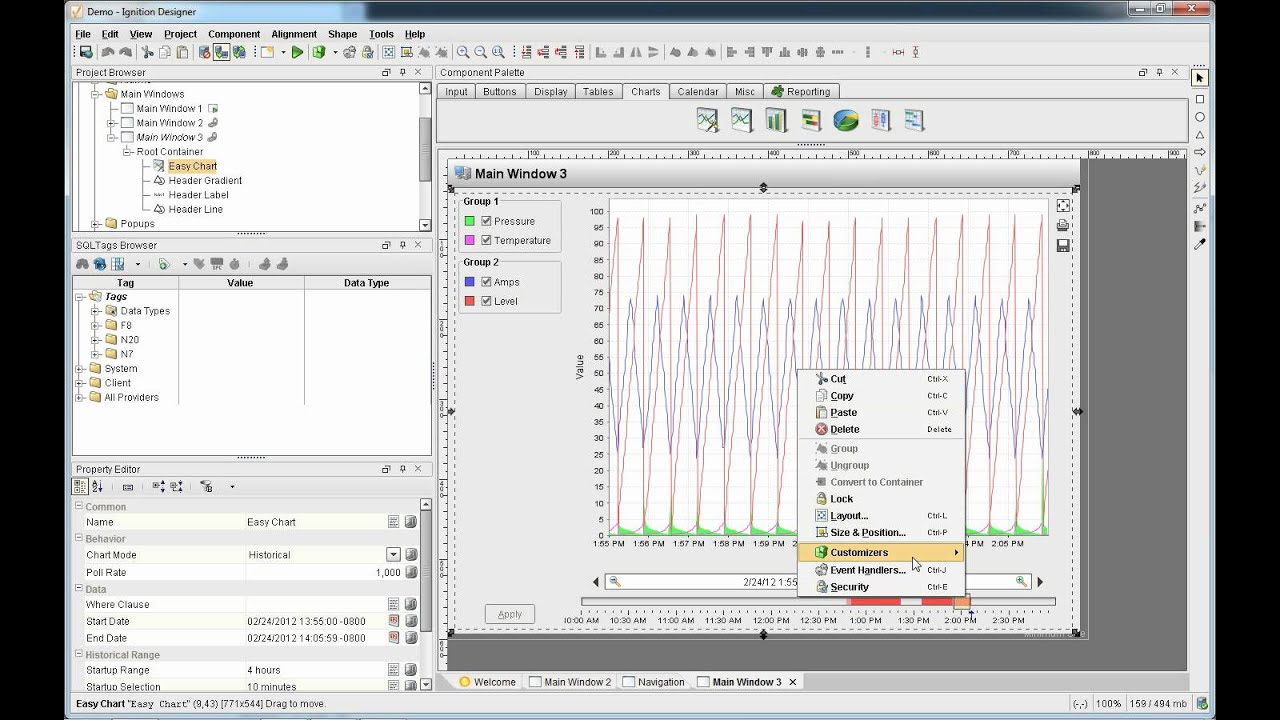The image size is (1280, 720).
Task: Switch to the Reporting palette tab
Action: pyautogui.click(x=800, y=92)
